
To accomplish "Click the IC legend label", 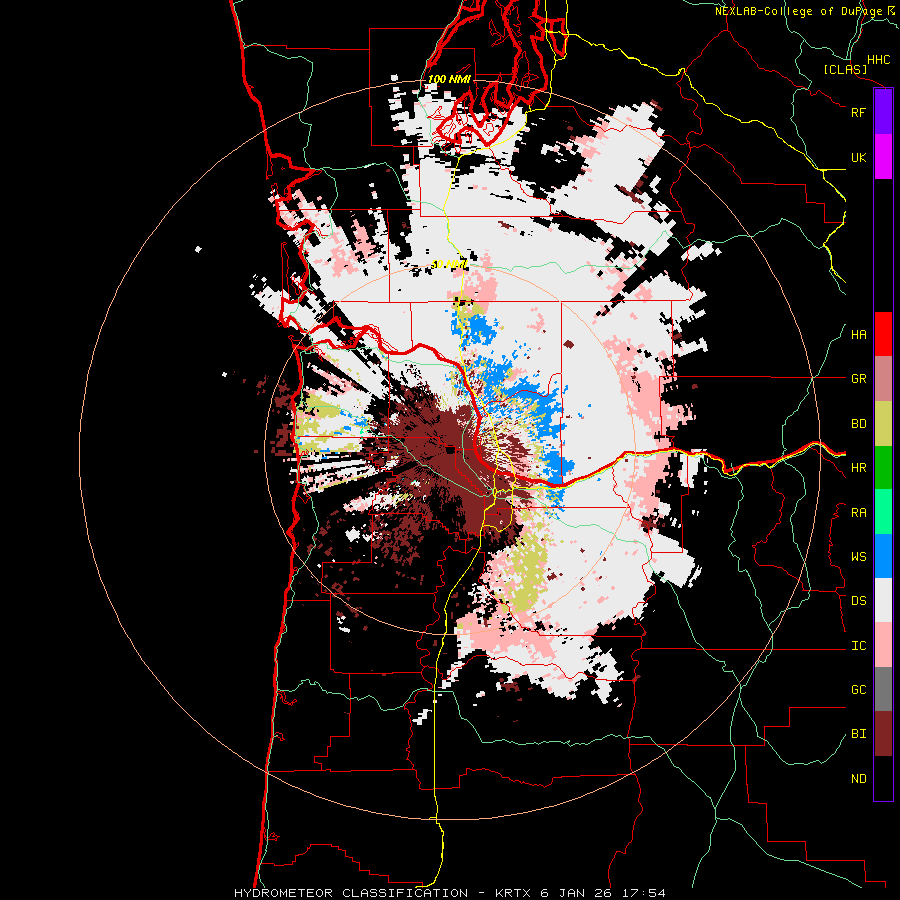I will coord(858,646).
